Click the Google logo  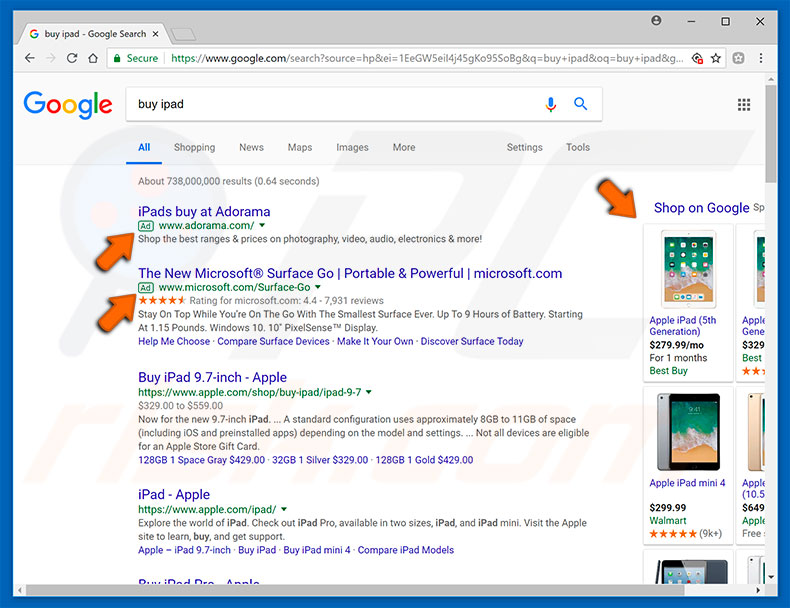pos(68,105)
